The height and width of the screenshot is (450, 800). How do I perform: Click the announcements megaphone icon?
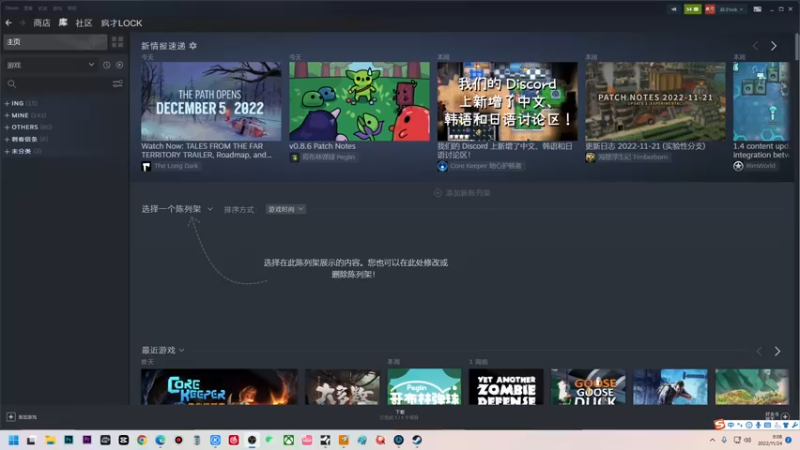673,9
